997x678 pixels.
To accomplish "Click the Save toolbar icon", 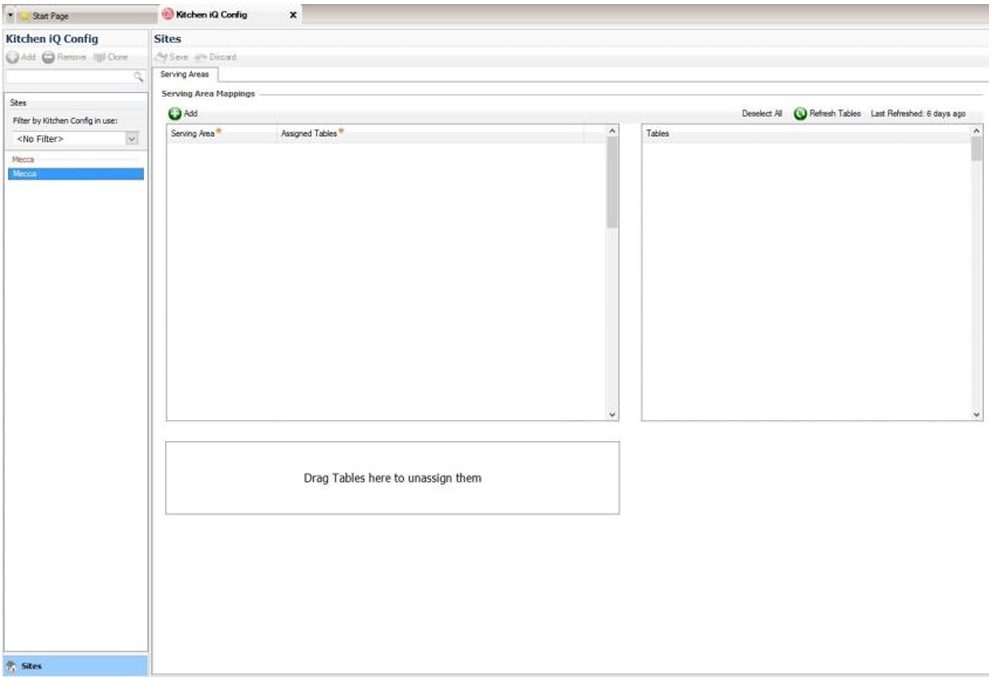I will tap(161, 57).
